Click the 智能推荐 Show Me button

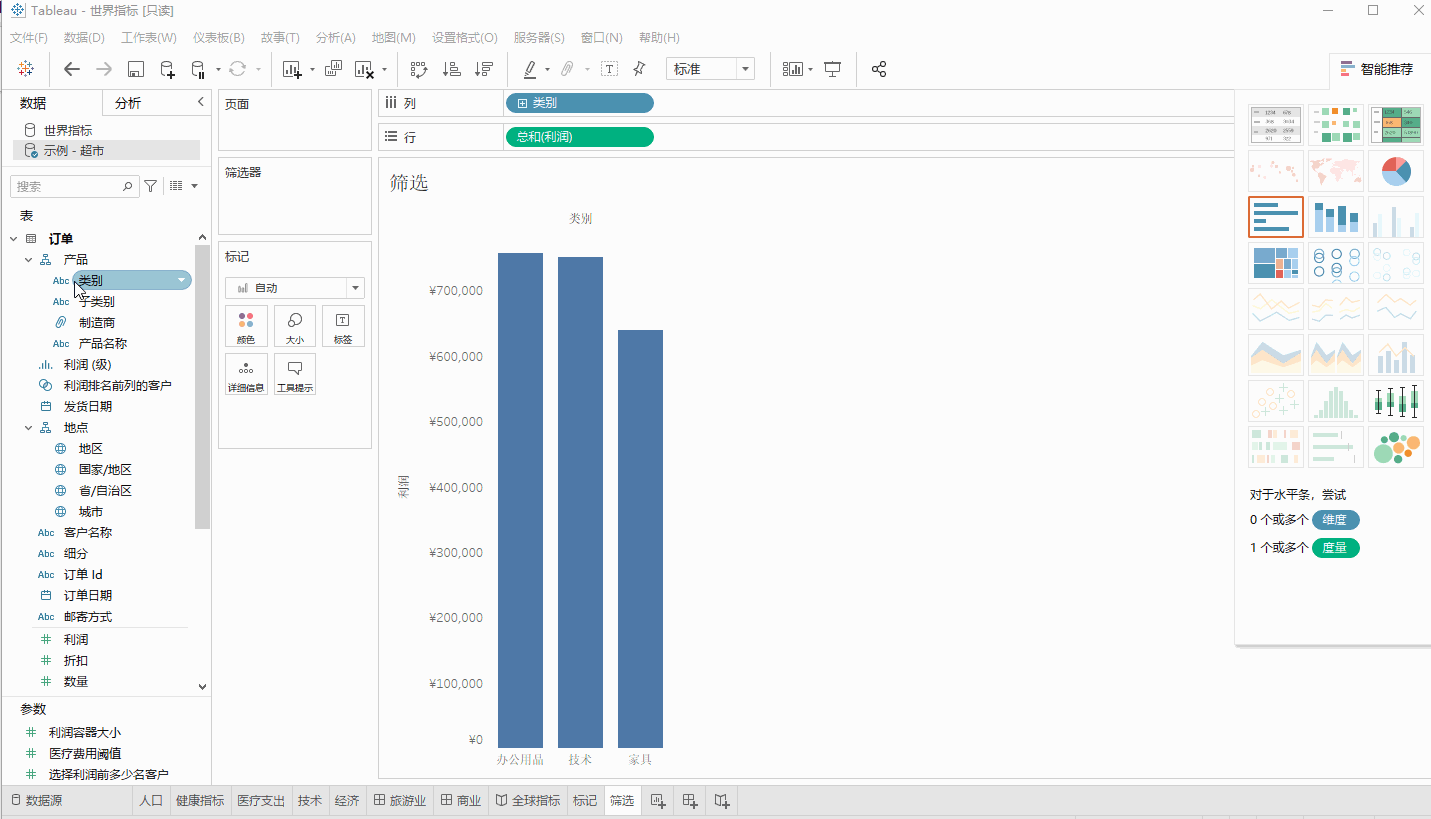1377,69
